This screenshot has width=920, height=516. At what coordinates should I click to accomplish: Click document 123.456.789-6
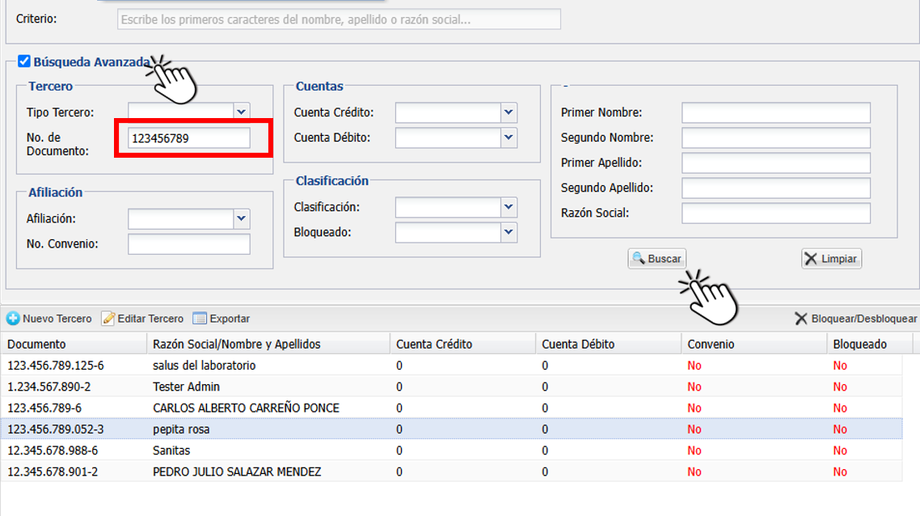pyautogui.click(x=44, y=408)
